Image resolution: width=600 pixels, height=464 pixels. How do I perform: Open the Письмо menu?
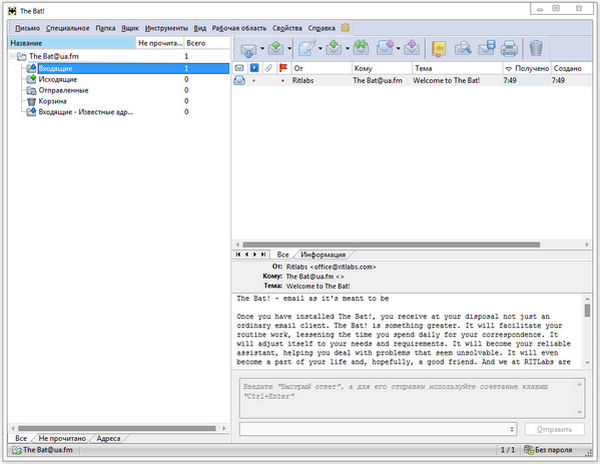point(27,28)
